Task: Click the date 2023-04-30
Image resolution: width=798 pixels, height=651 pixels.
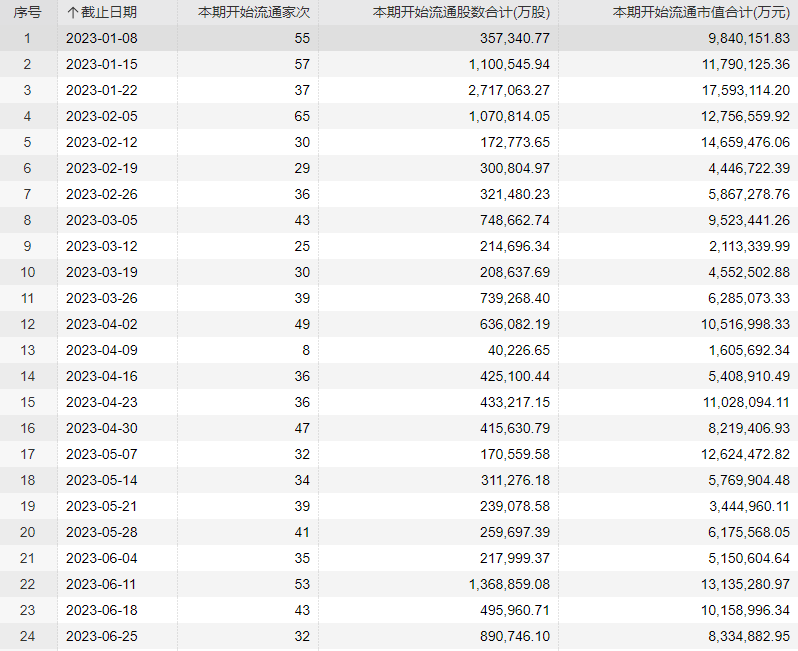Action: coord(102,428)
